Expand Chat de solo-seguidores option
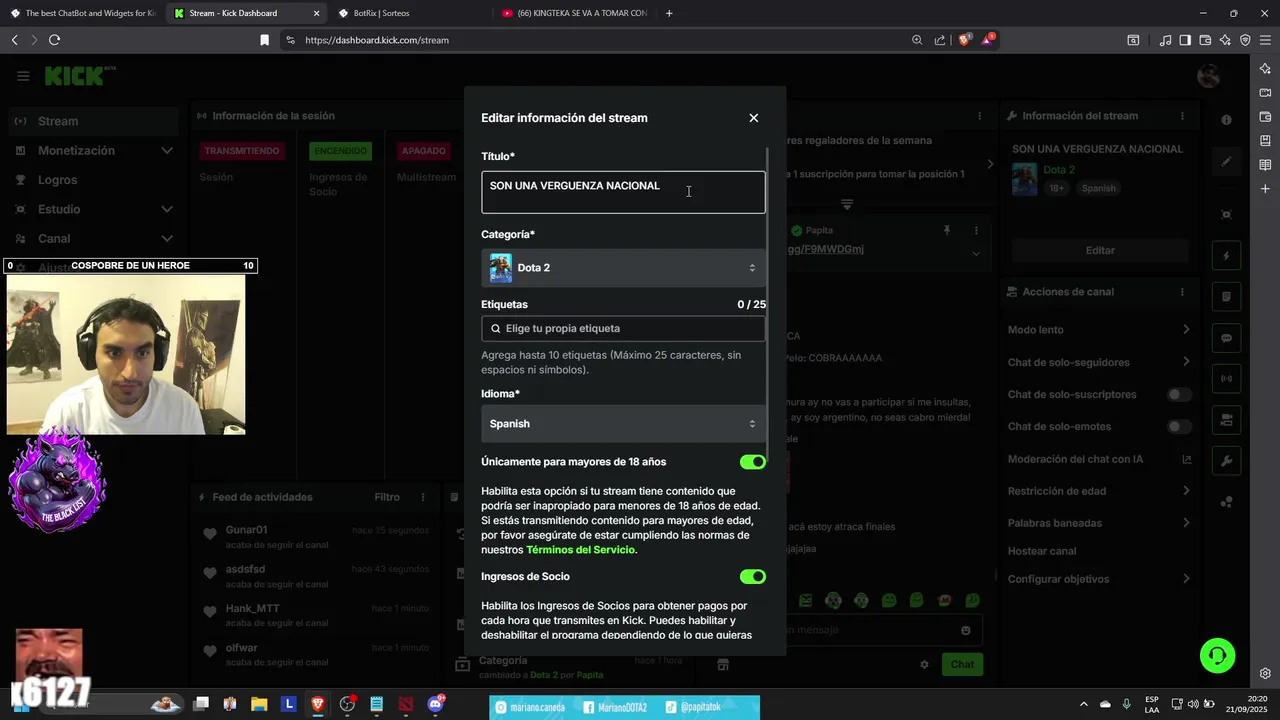 click(x=1099, y=362)
